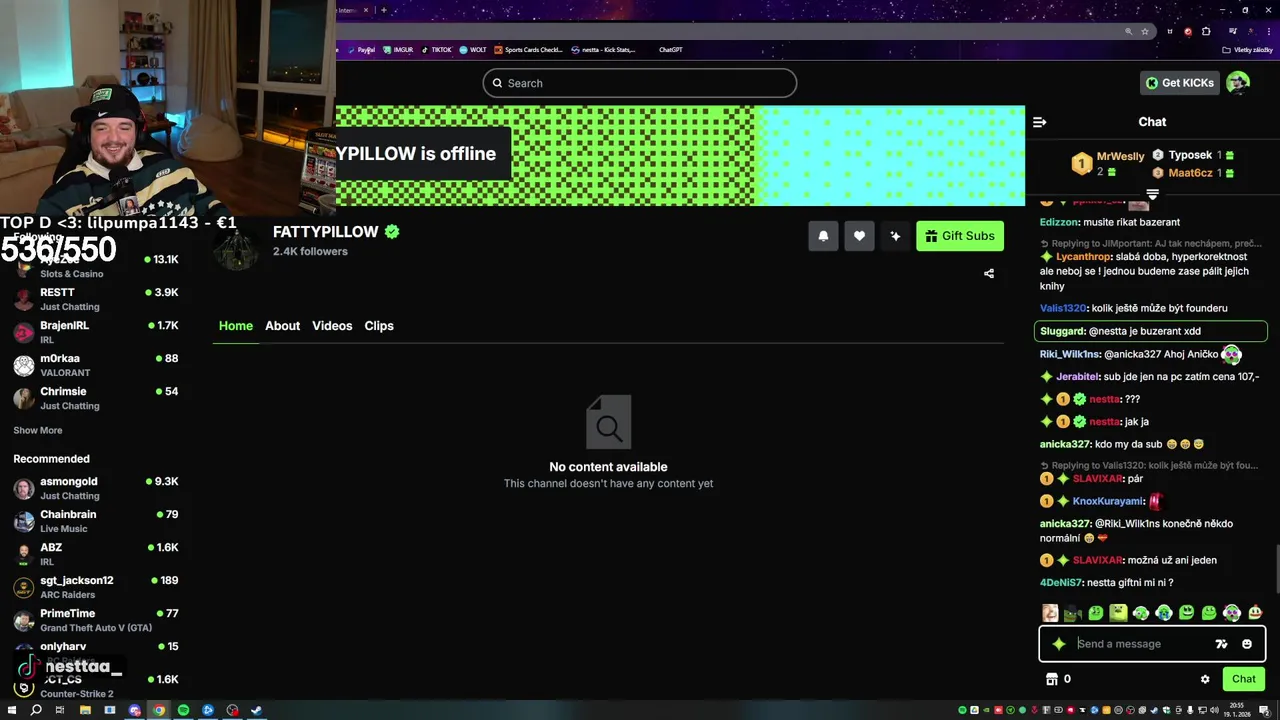This screenshot has width=1280, height=720.
Task: Open chat settings gear icon
Action: pos(1205,679)
